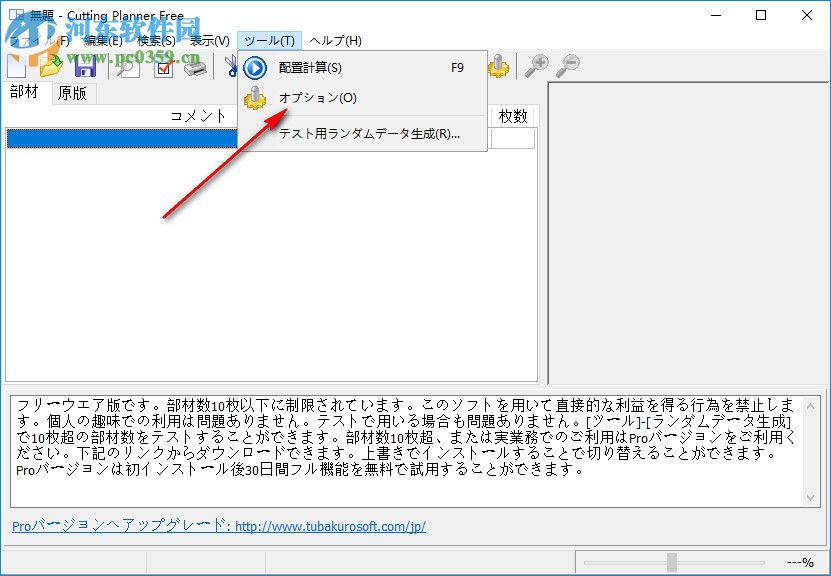Click the blue play icon next to 配置計算
The width and height of the screenshot is (831, 576).
(254, 67)
